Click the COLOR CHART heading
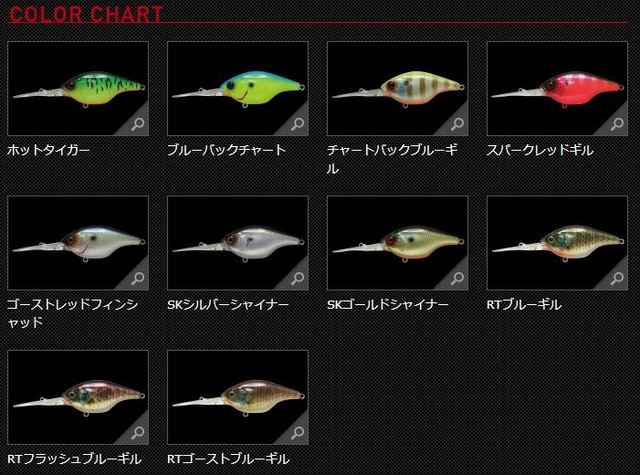The width and height of the screenshot is (640, 475). pyautogui.click(x=86, y=14)
